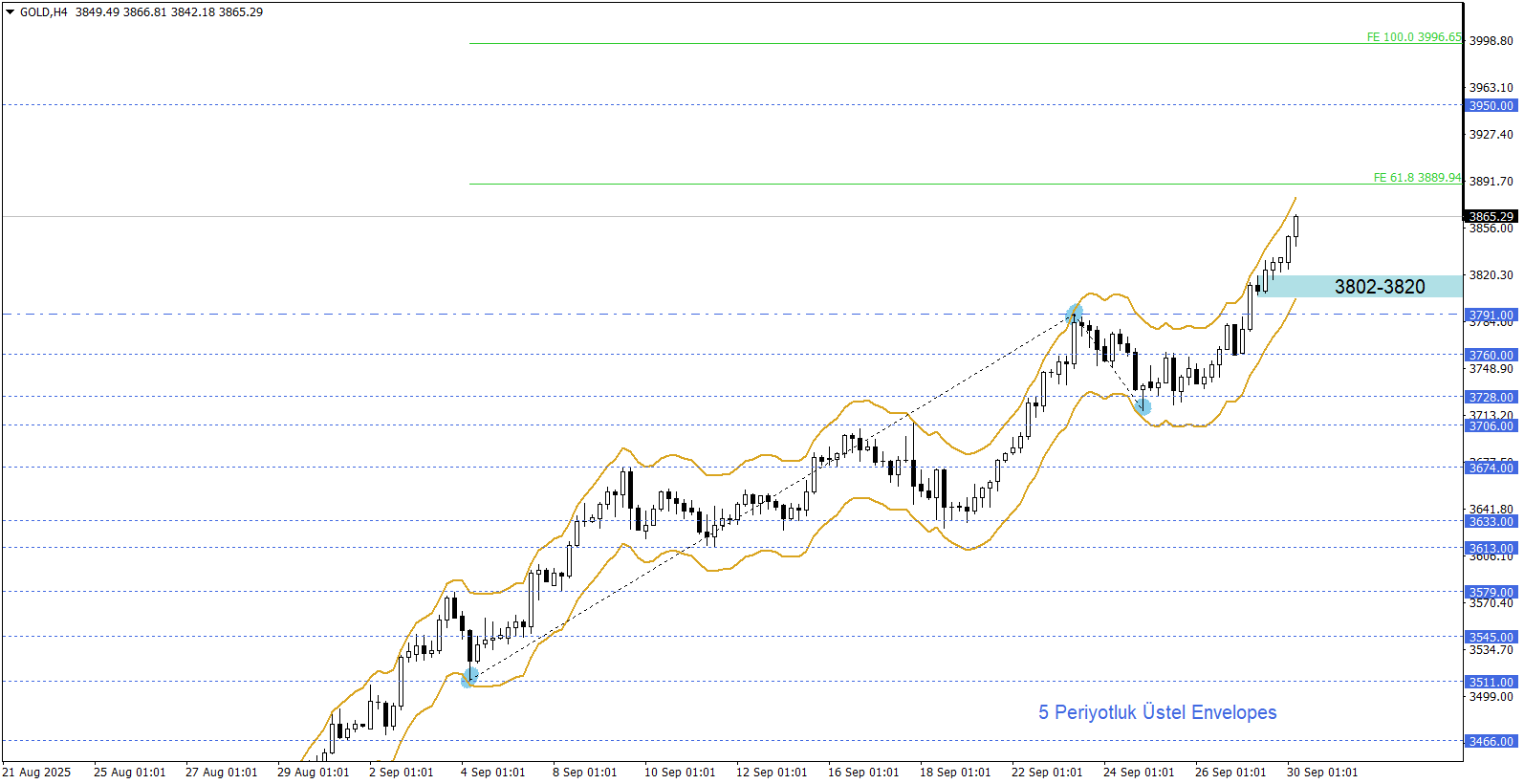Click the GOLD,H4 symbol title text
The width and height of the screenshot is (1524, 784).
[44, 12]
